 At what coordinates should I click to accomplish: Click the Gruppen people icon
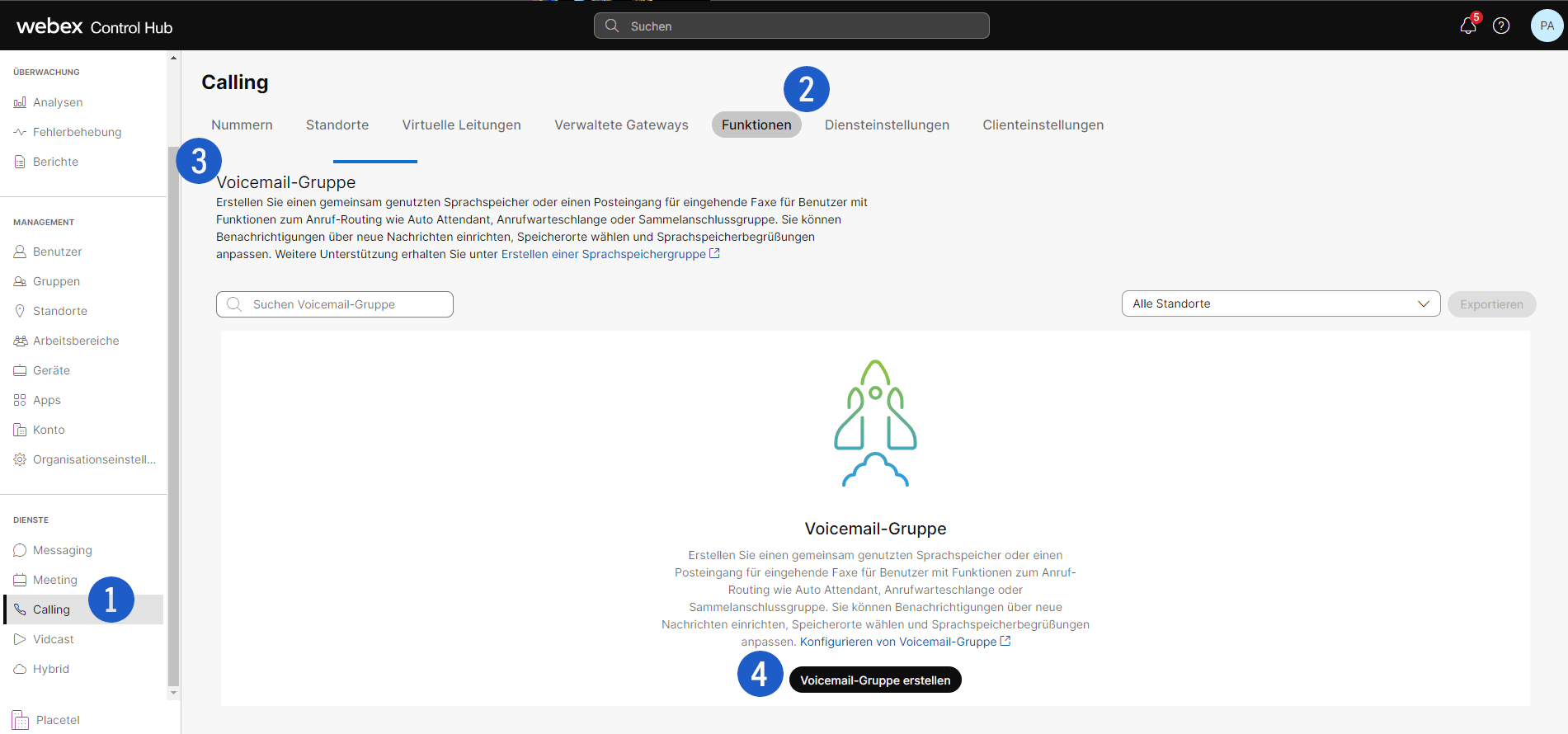tap(20, 281)
